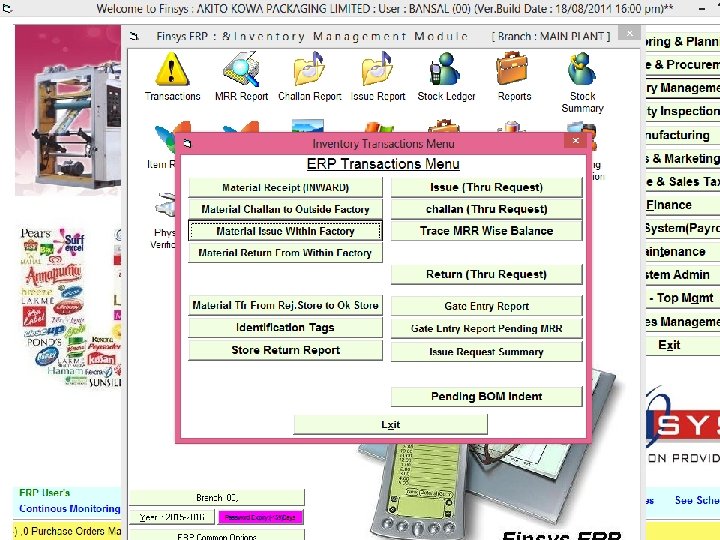
Task: Select Sales & Marketing menu item
Action: pos(683,158)
